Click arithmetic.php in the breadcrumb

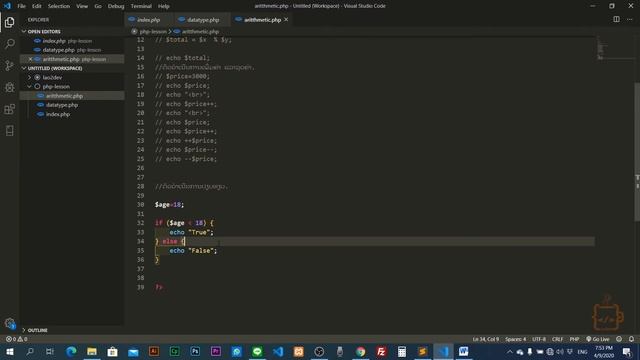(200, 31)
